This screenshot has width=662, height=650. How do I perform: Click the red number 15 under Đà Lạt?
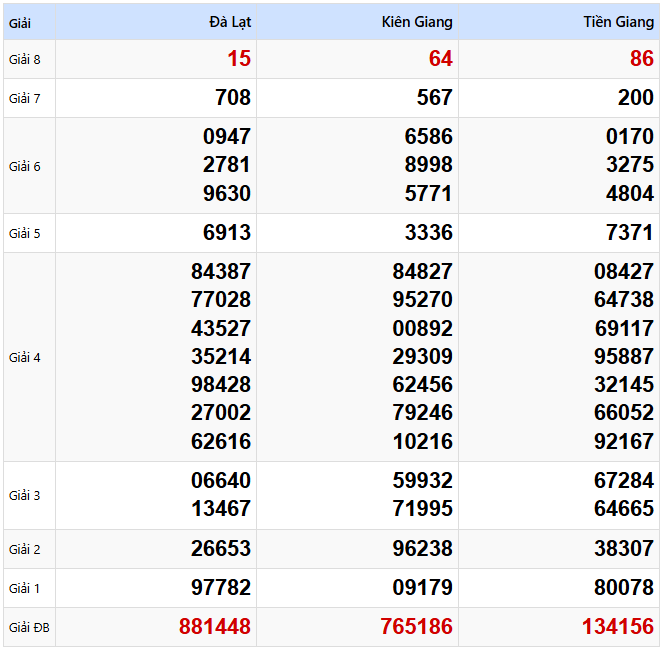click(x=239, y=59)
